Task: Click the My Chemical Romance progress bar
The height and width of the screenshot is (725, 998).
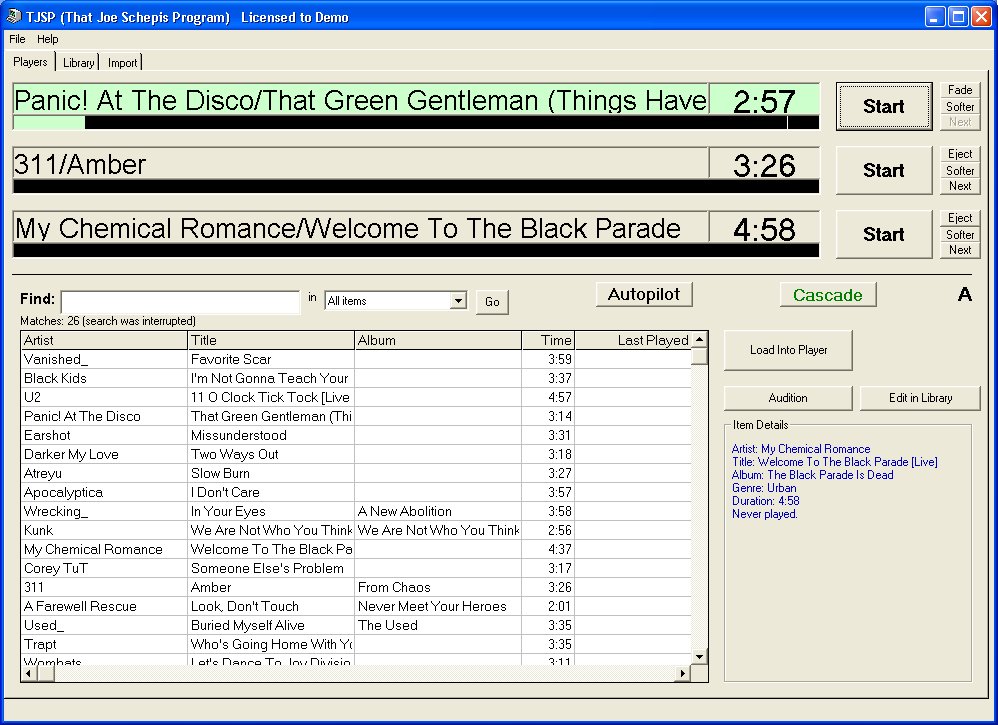Action: 416,251
